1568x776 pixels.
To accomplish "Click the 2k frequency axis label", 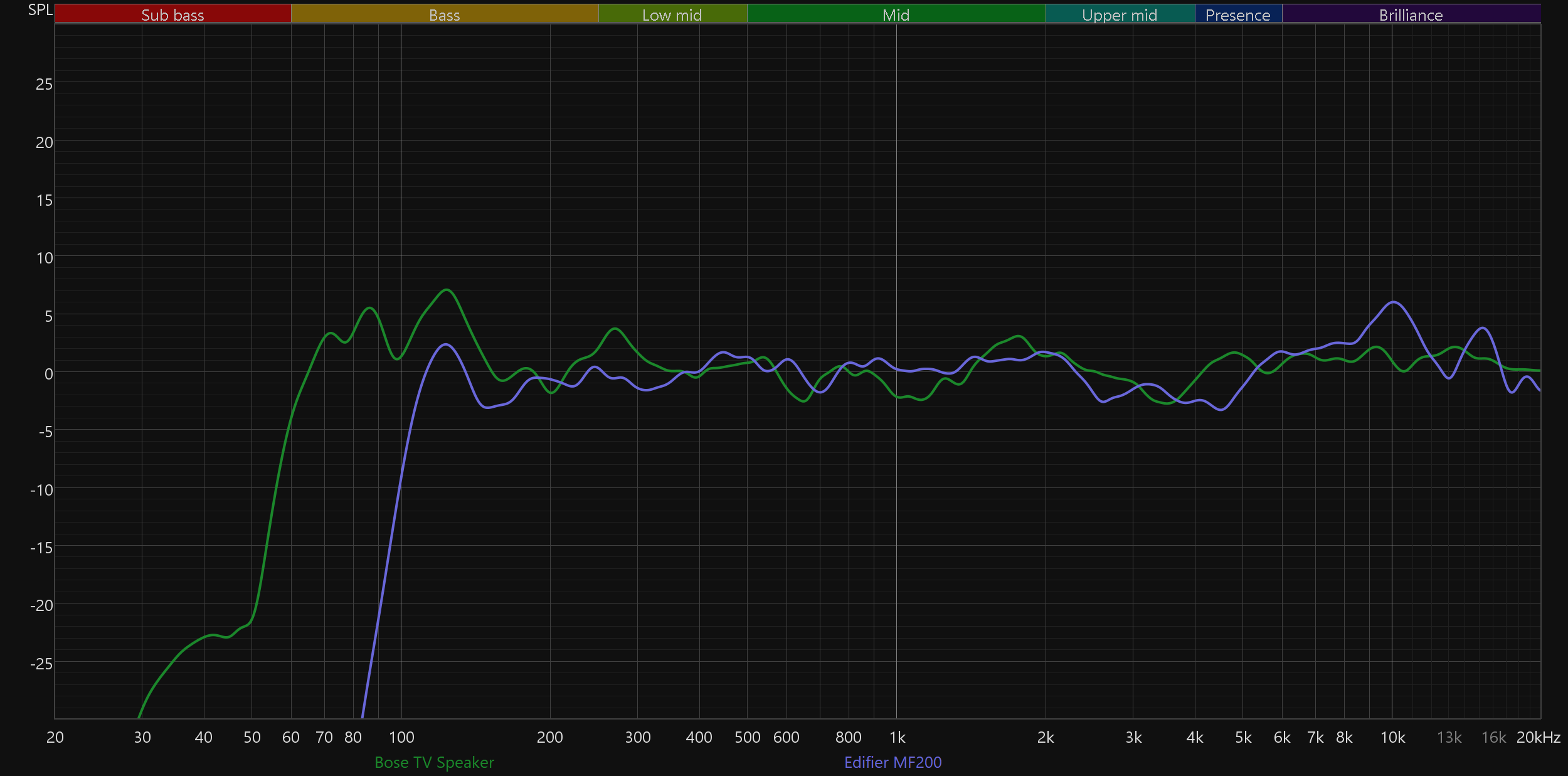I will click(x=1046, y=737).
